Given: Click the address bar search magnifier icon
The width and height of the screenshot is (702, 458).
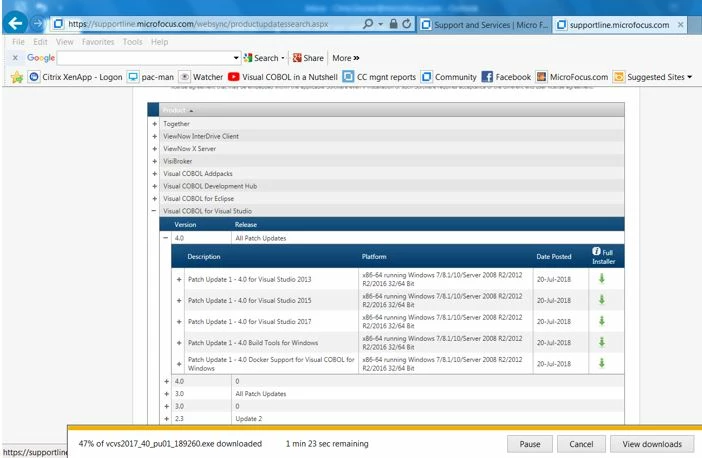Looking at the screenshot, I should [368, 24].
